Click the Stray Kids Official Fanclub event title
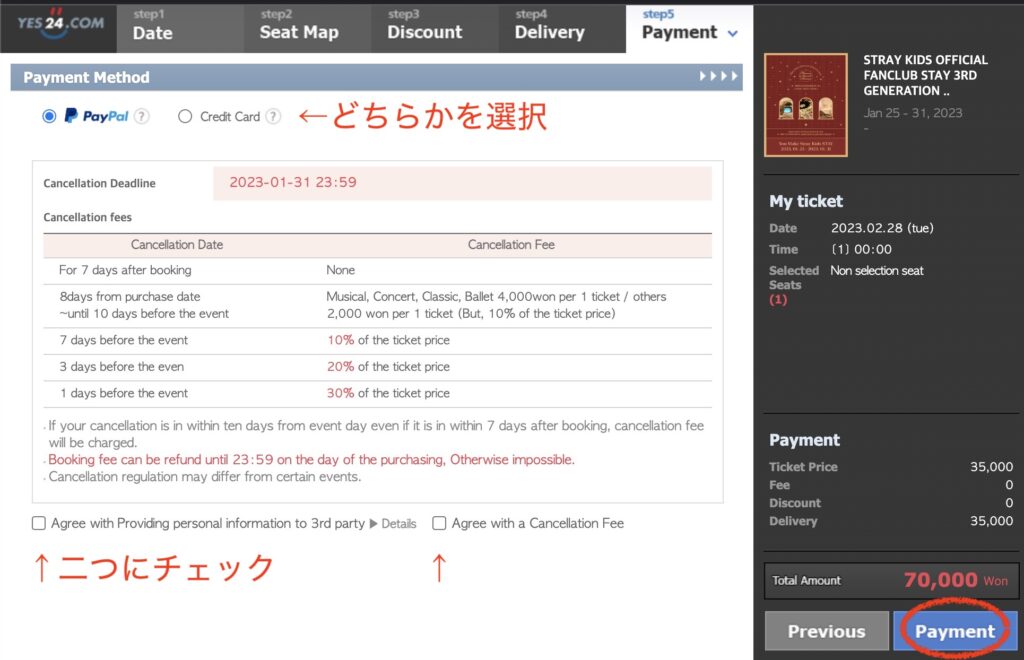This screenshot has width=1024, height=660. [x=925, y=75]
